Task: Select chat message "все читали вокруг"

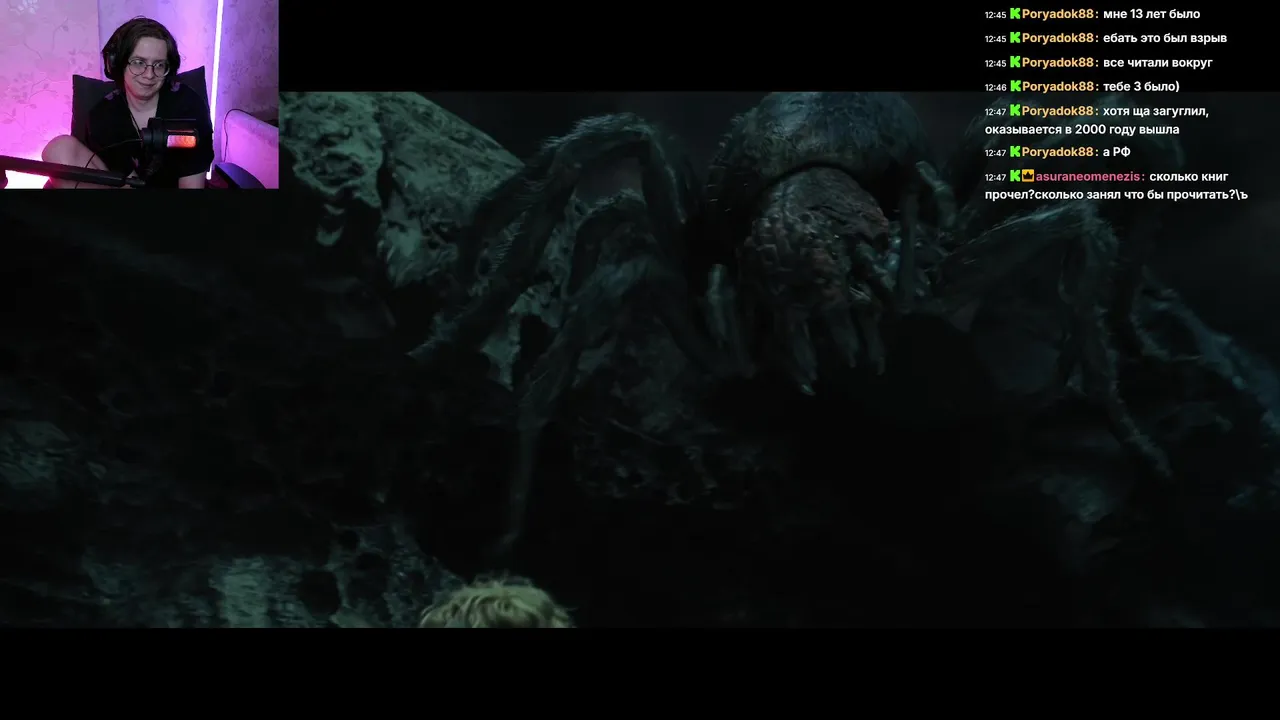Action: tap(1158, 63)
